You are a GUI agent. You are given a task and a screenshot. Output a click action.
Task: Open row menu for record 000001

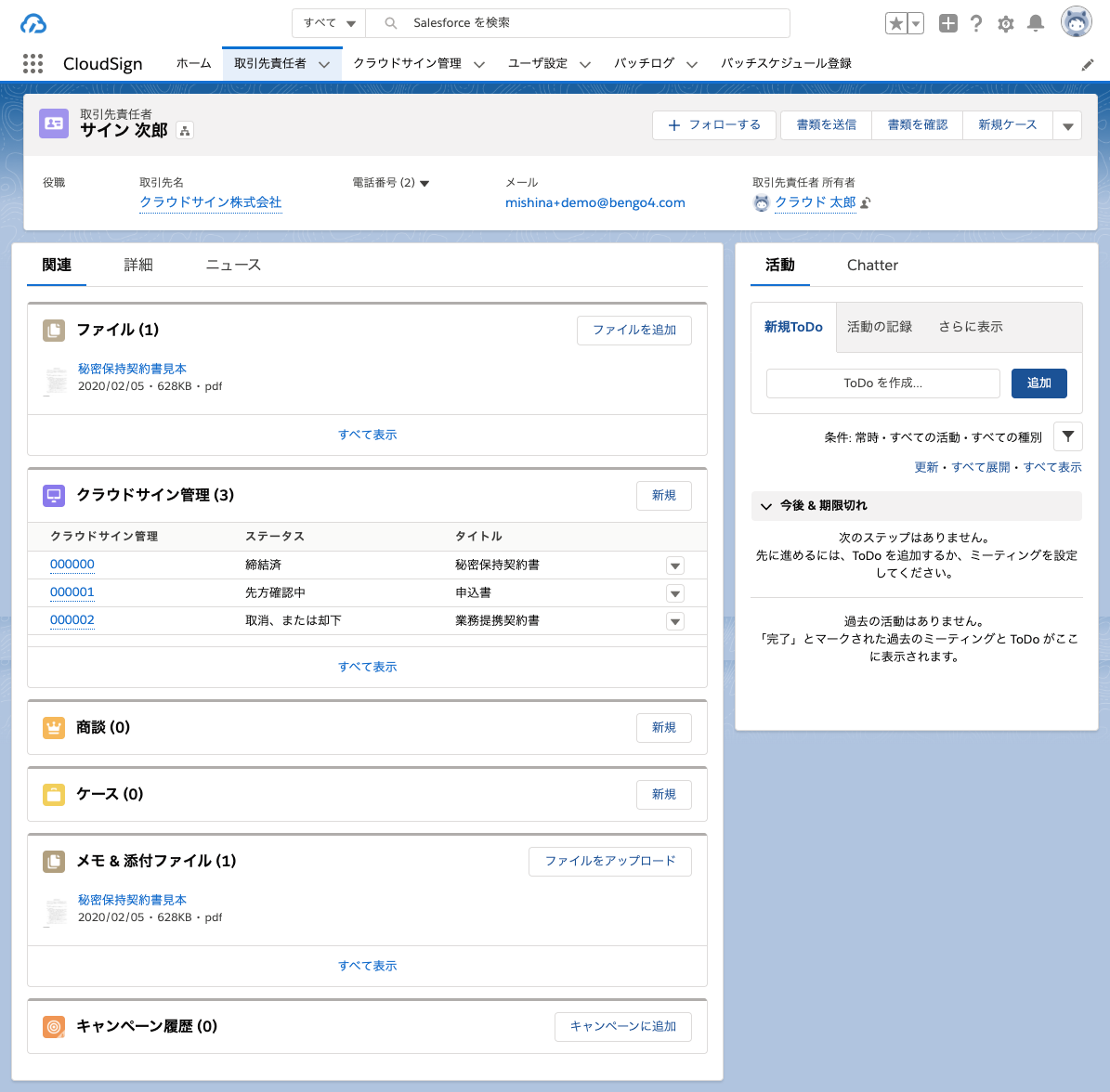click(x=675, y=593)
